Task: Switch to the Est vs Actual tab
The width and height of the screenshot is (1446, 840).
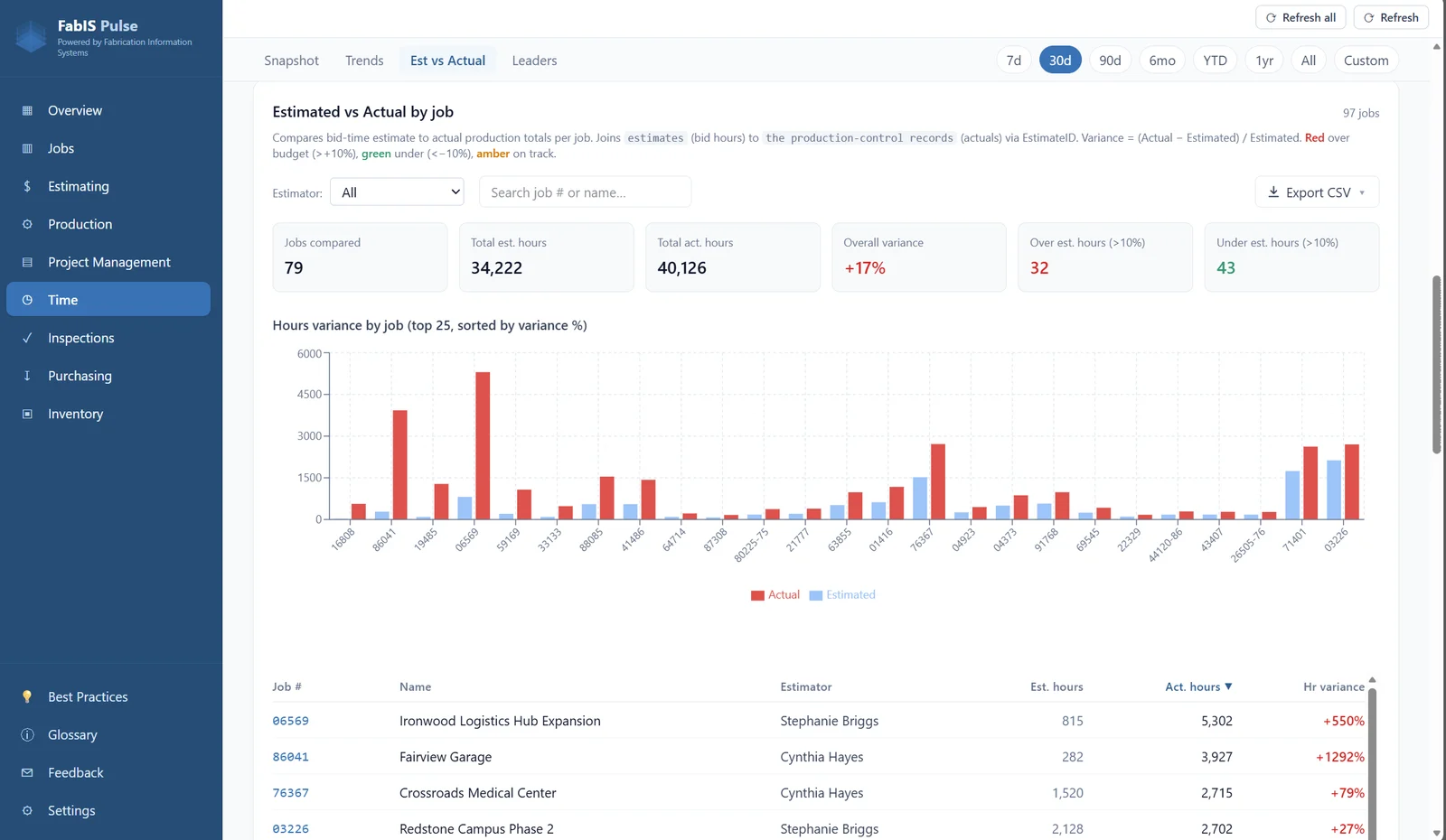Action: coord(447,61)
